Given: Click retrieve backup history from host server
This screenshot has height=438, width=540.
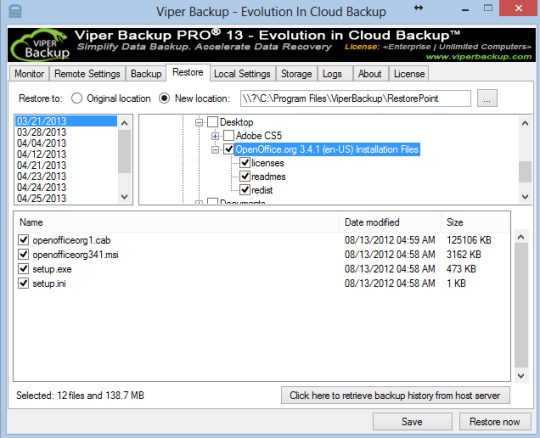Looking at the screenshot, I should [395, 395].
